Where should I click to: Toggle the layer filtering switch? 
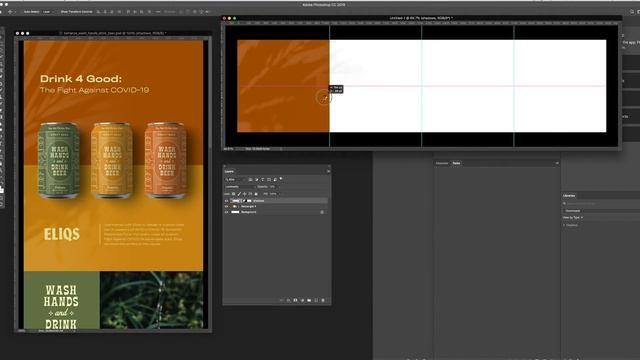click(281, 179)
